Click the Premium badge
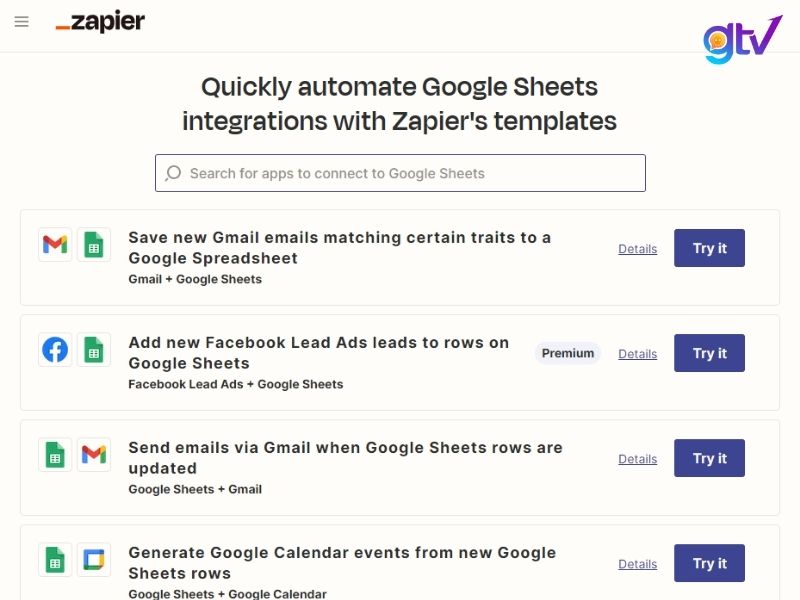This screenshot has width=800, height=600. (568, 353)
